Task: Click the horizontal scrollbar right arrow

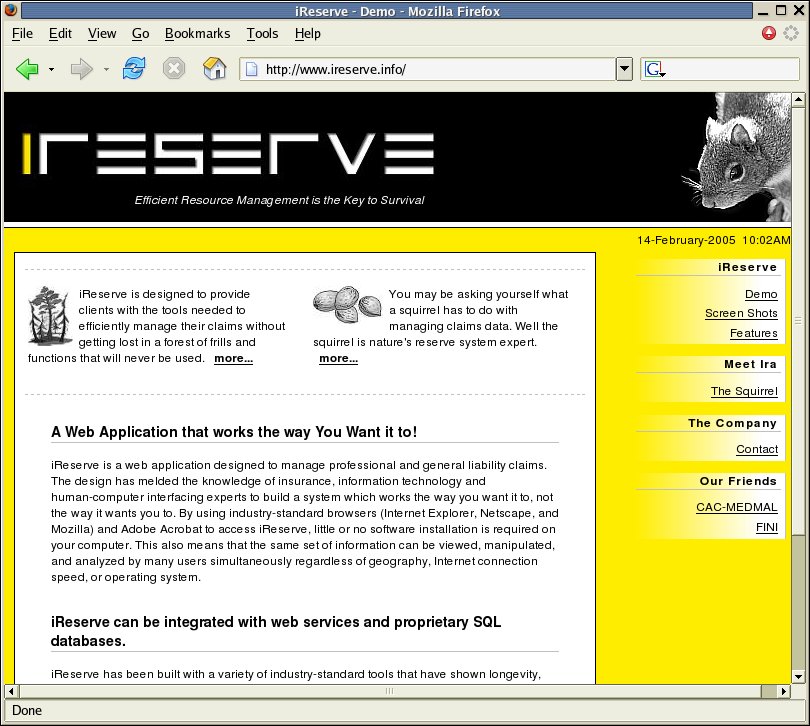Action: point(784,691)
